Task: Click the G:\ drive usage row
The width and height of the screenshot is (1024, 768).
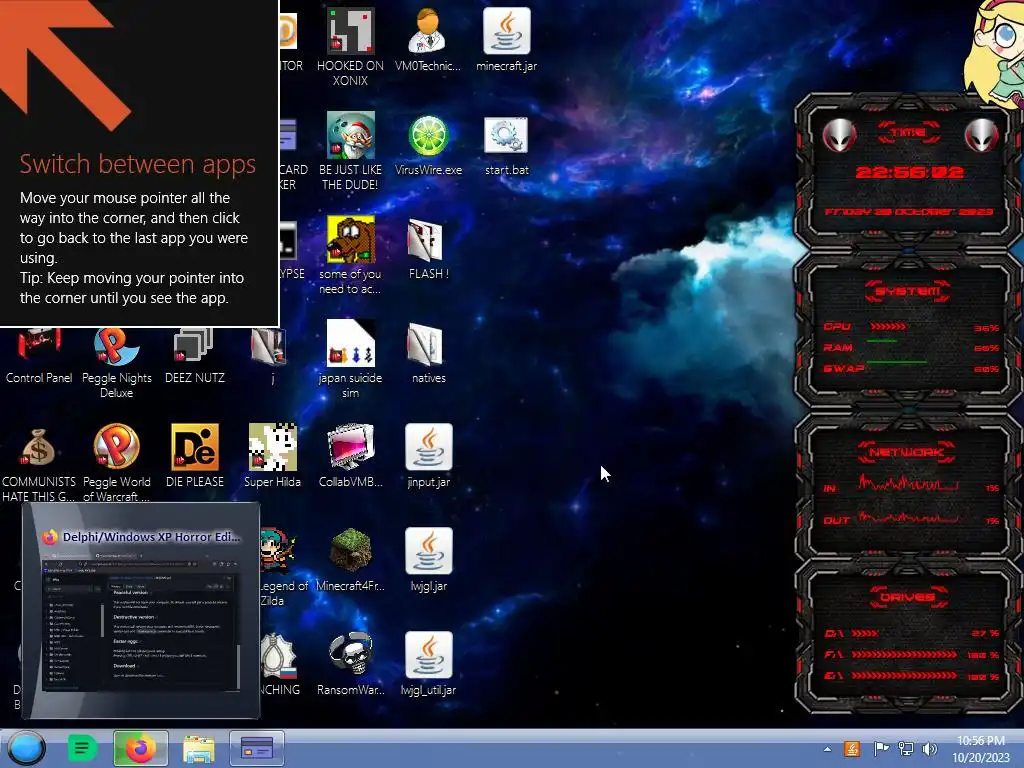Action: [x=911, y=676]
